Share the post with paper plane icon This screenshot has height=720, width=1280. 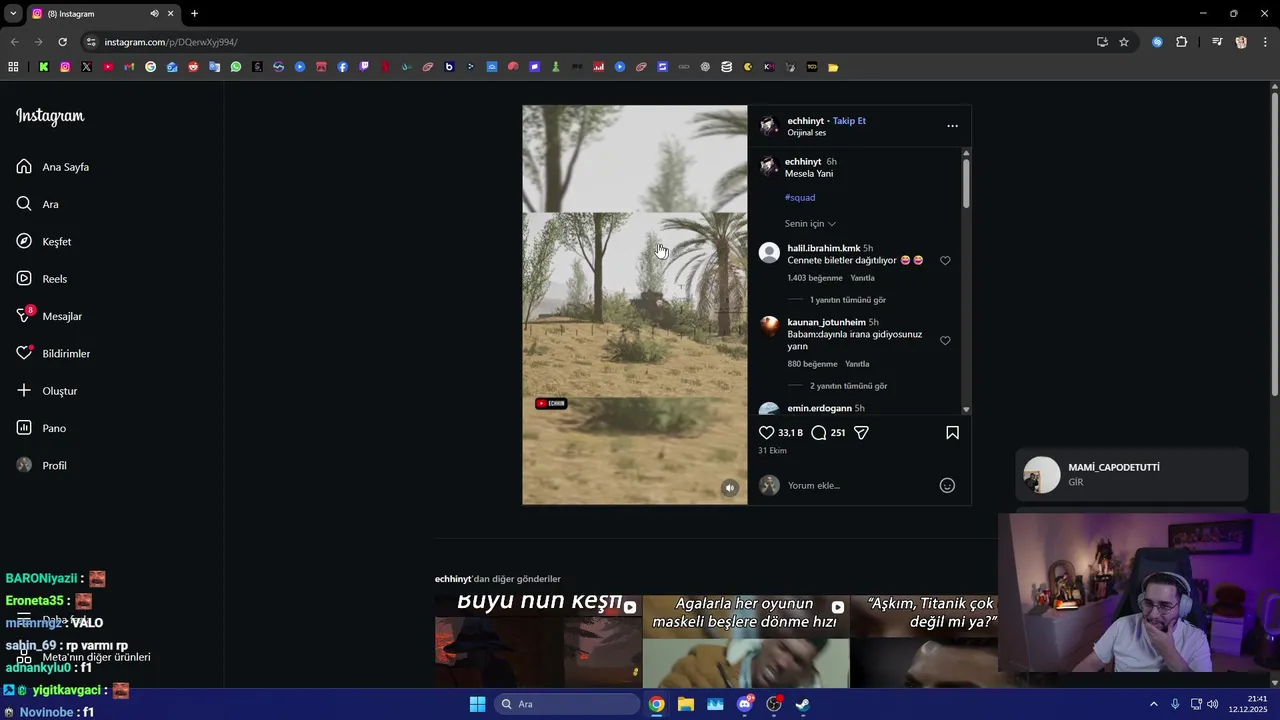[861, 433]
